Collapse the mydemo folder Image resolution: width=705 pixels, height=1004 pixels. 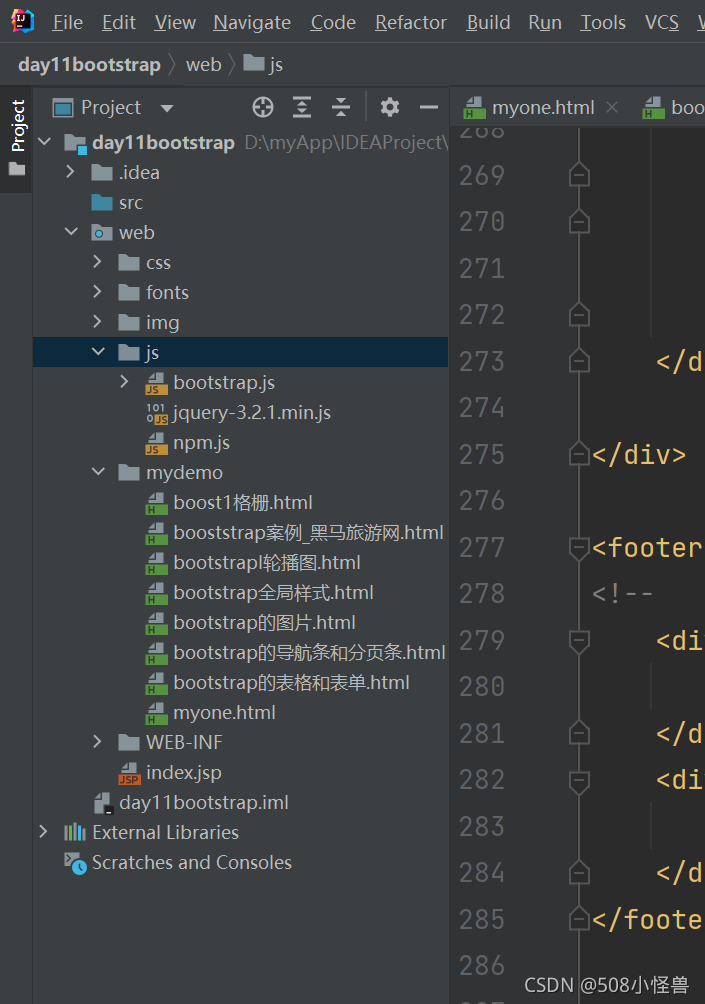(x=98, y=472)
